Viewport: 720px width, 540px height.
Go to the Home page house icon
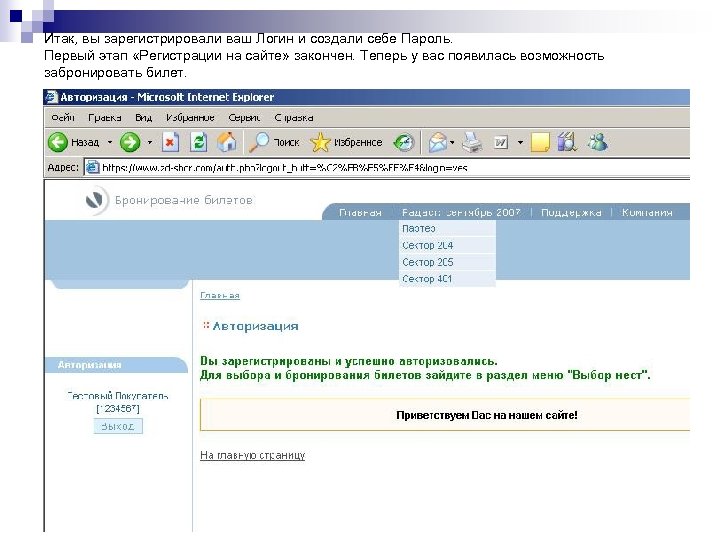[x=227, y=142]
